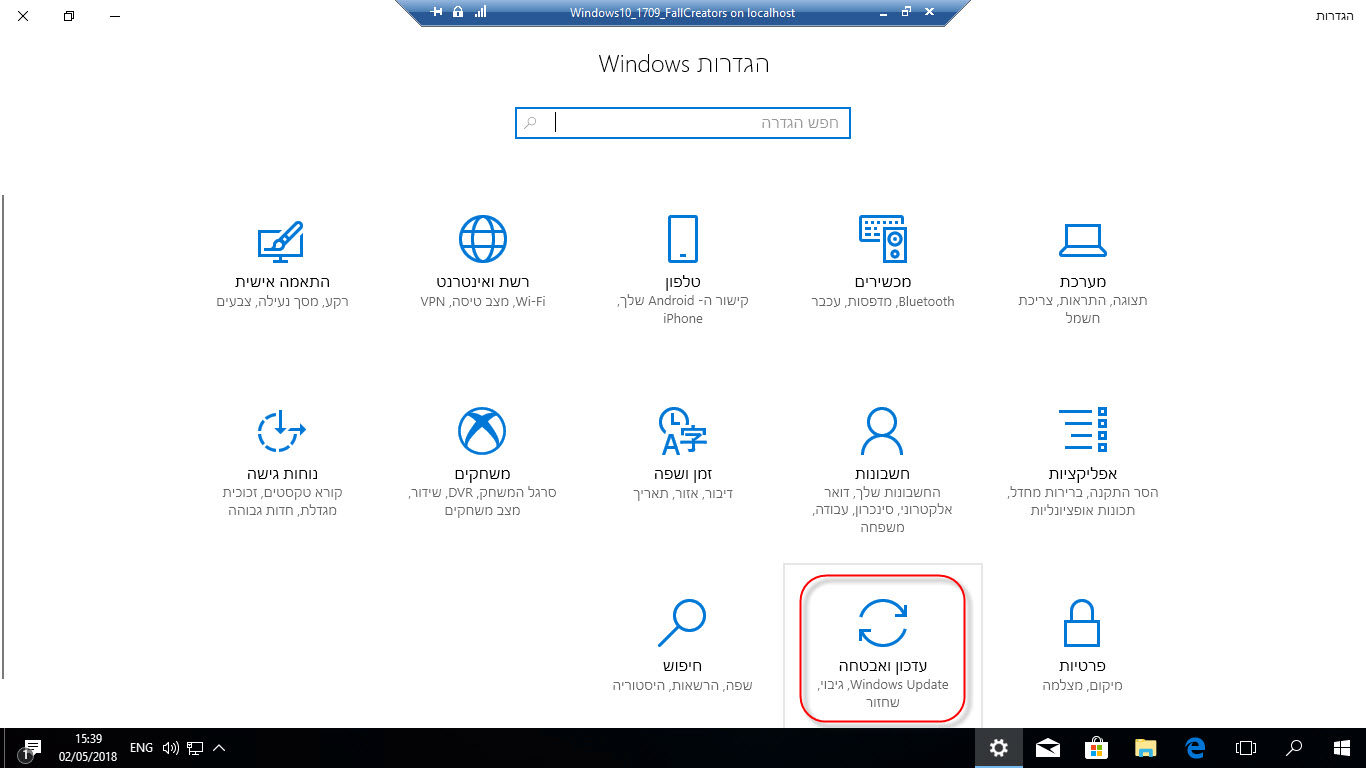Open the Accounts (חשבונות) person icon
The width and height of the screenshot is (1366, 768).
[882, 431]
